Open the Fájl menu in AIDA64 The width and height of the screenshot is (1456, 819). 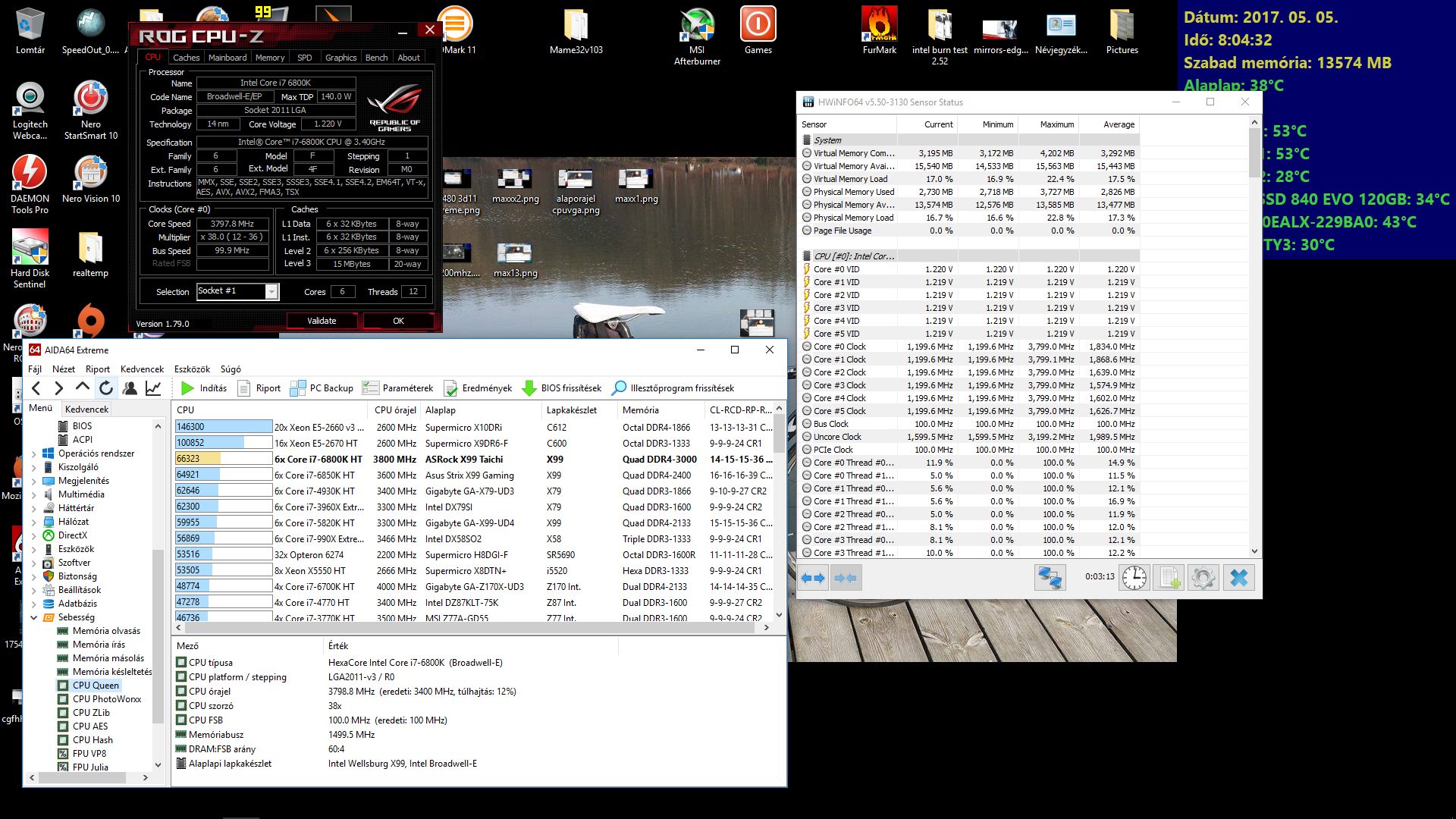coord(35,369)
